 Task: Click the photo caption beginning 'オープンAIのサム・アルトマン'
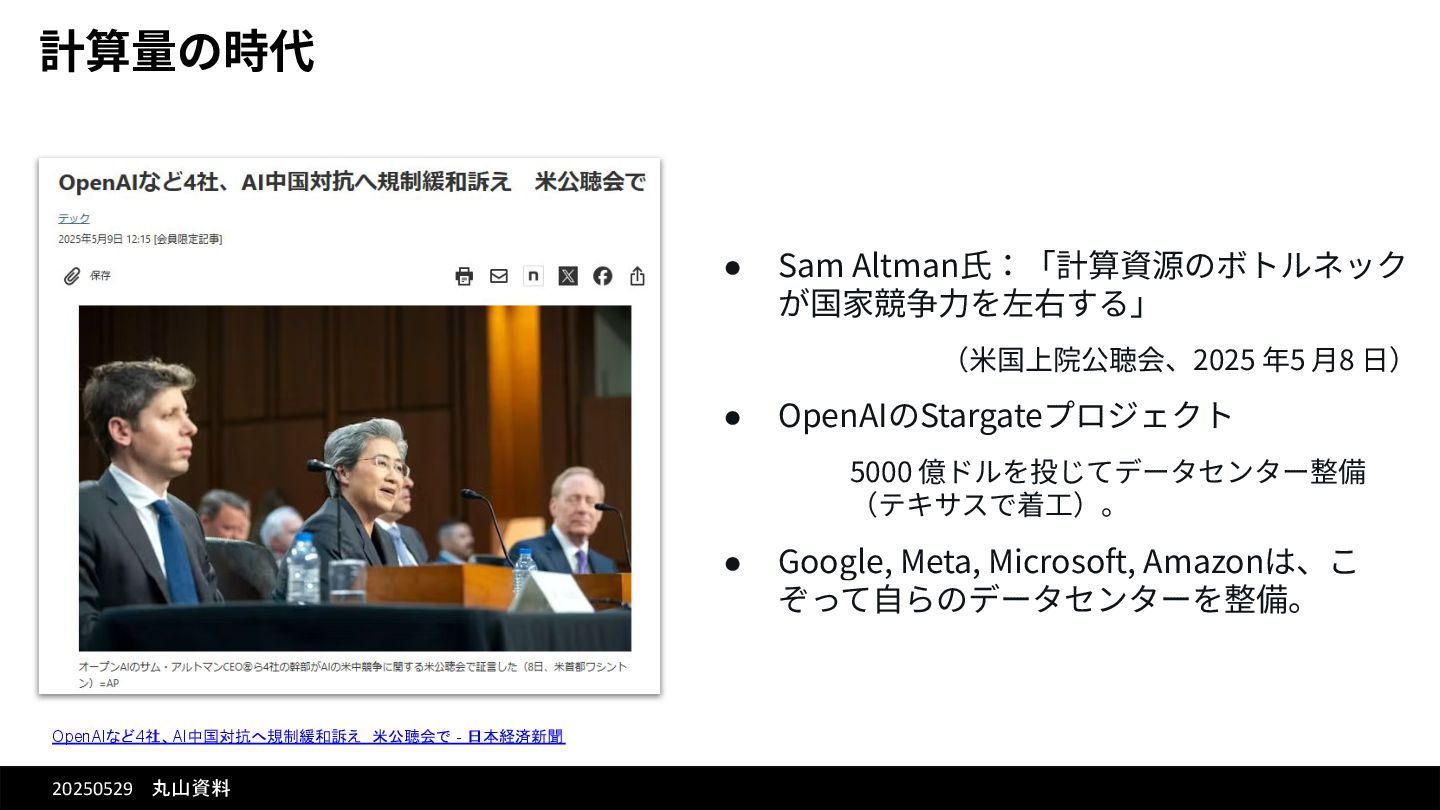pos(353,674)
